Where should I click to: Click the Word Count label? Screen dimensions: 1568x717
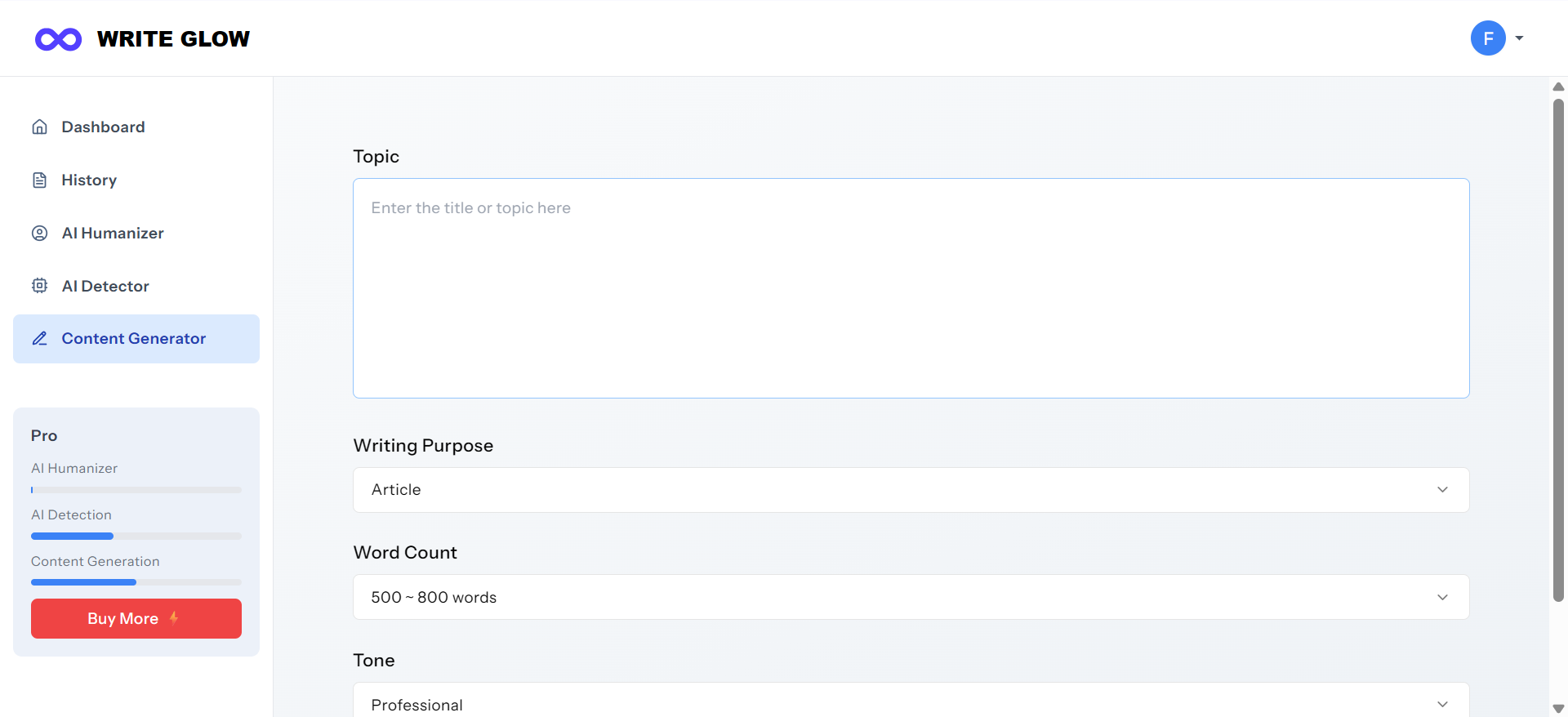coord(405,553)
